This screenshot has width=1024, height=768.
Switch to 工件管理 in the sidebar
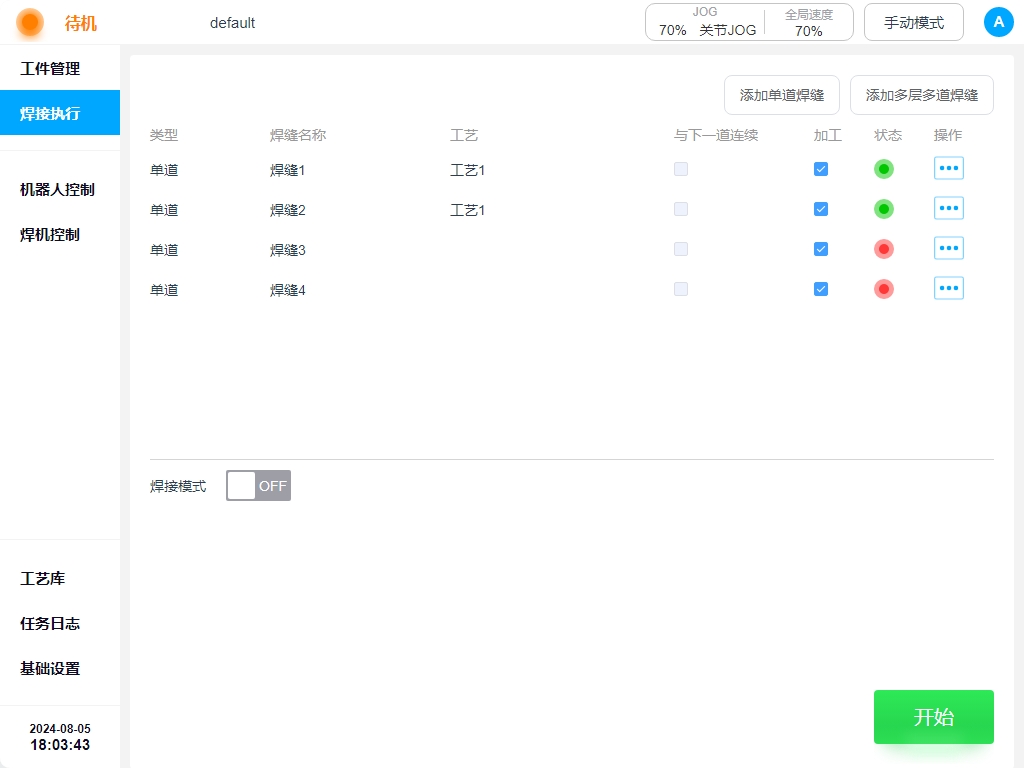(x=50, y=69)
